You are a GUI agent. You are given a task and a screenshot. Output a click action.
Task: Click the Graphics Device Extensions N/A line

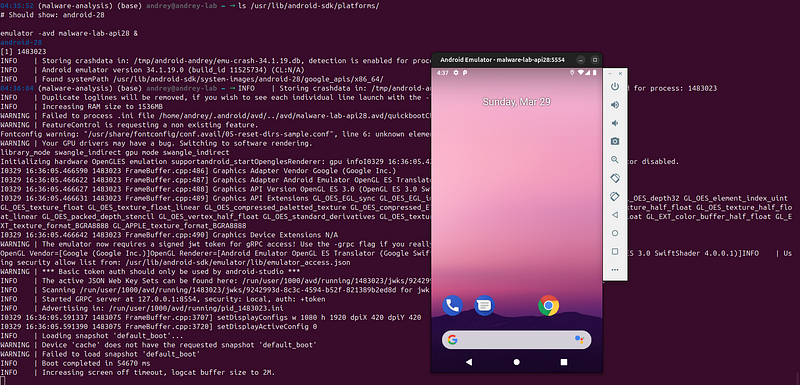click(x=169, y=235)
